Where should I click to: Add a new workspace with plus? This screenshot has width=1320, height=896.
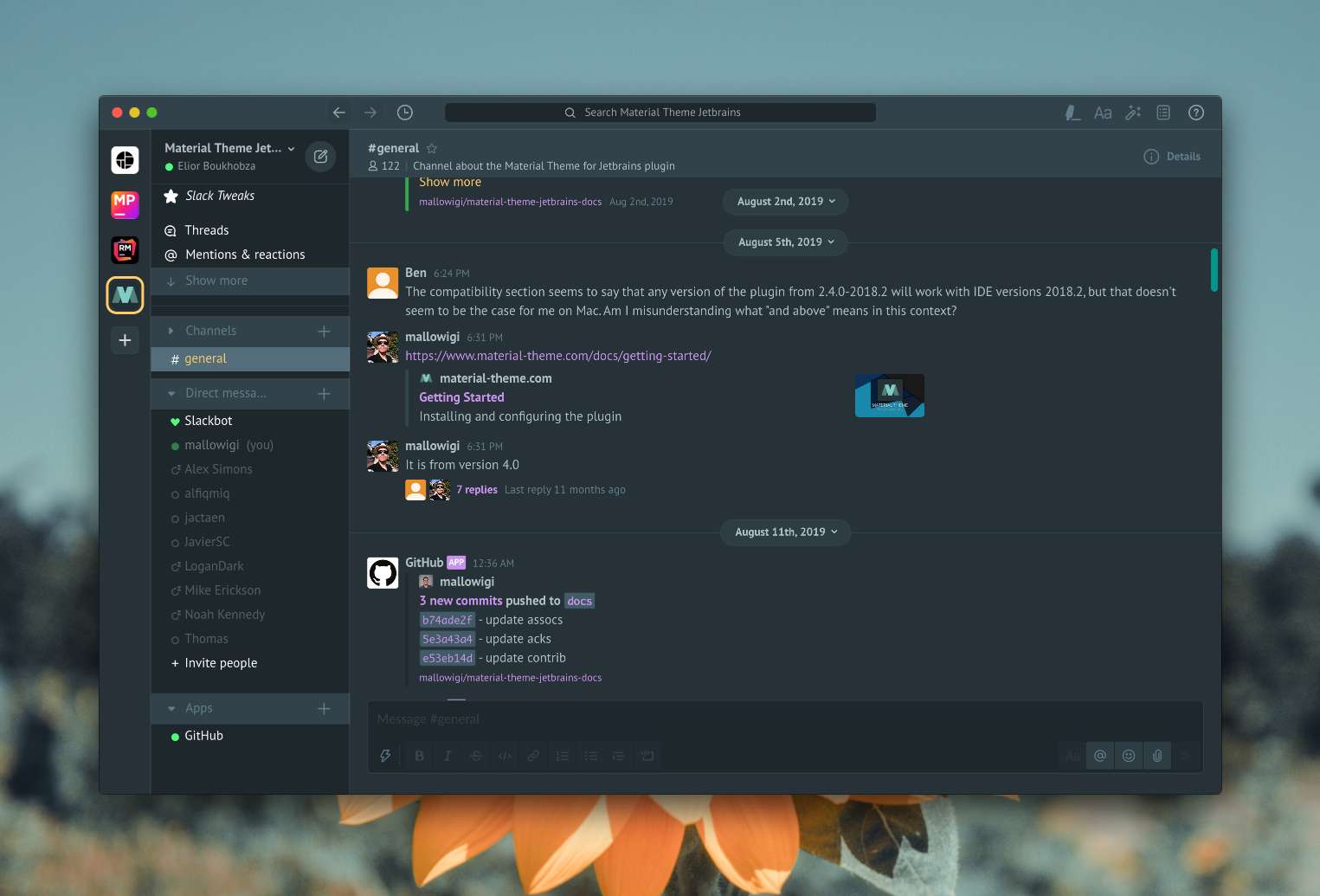pos(125,340)
